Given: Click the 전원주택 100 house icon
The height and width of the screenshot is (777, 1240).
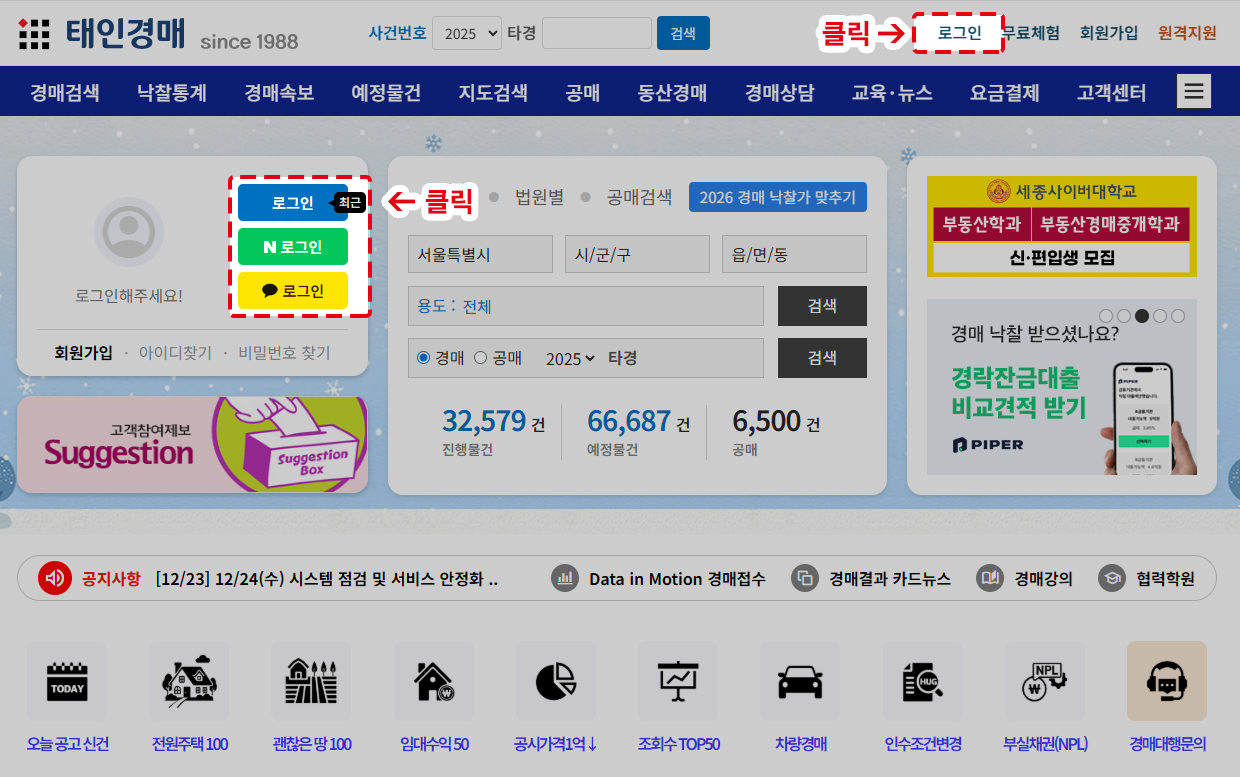Looking at the screenshot, I should point(189,682).
